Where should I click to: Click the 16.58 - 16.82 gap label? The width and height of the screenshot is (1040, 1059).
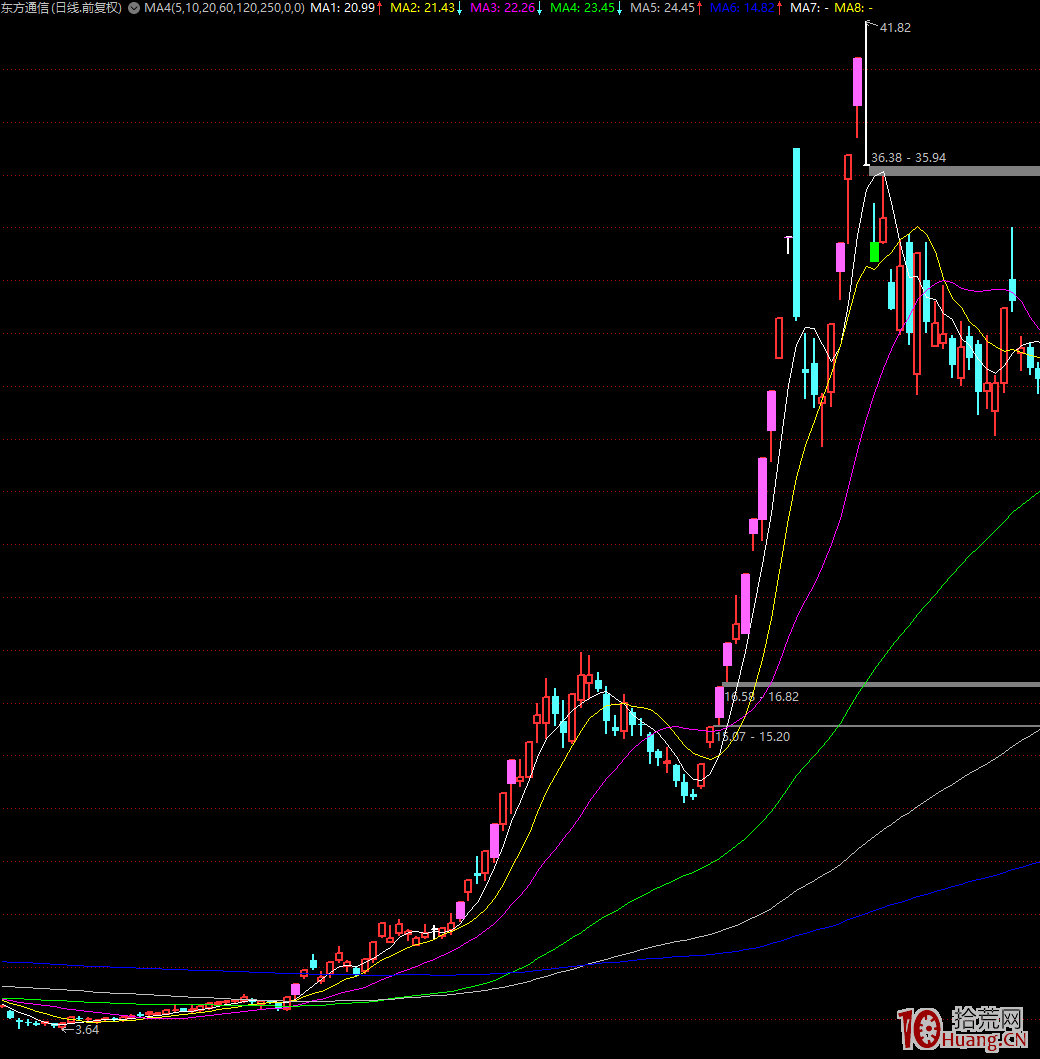point(761,696)
